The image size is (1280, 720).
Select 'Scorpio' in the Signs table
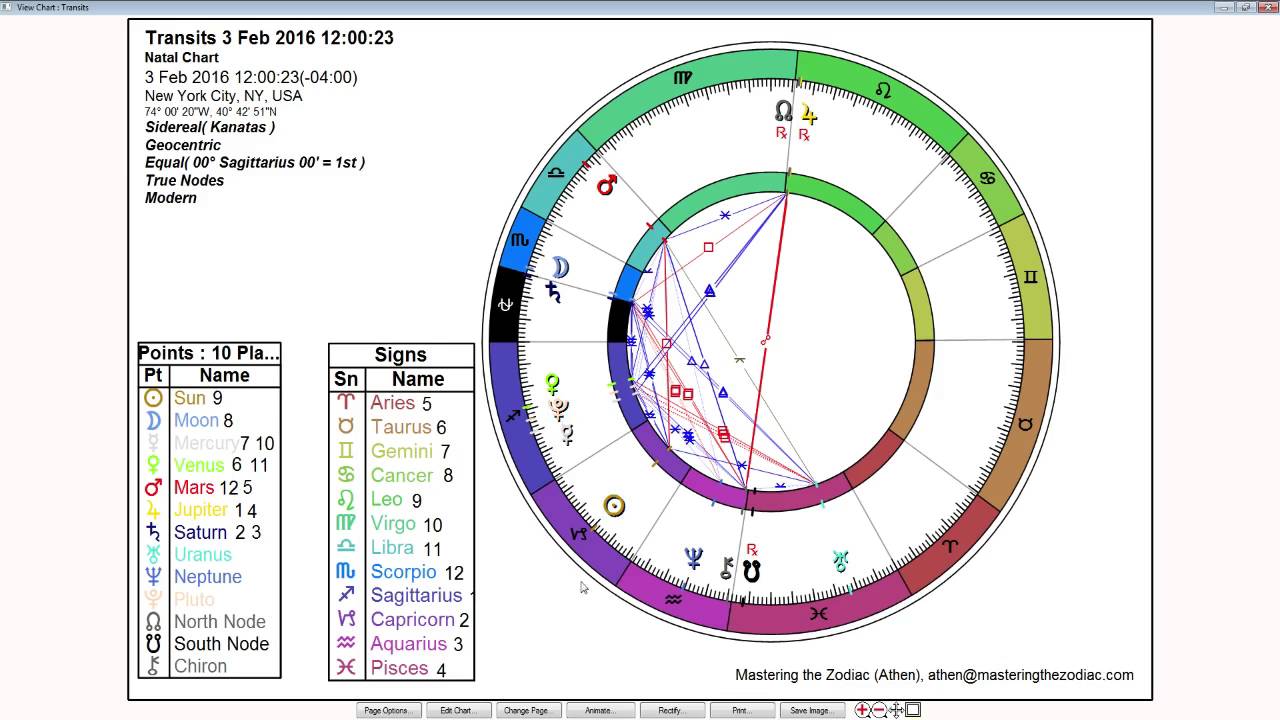tap(404, 572)
